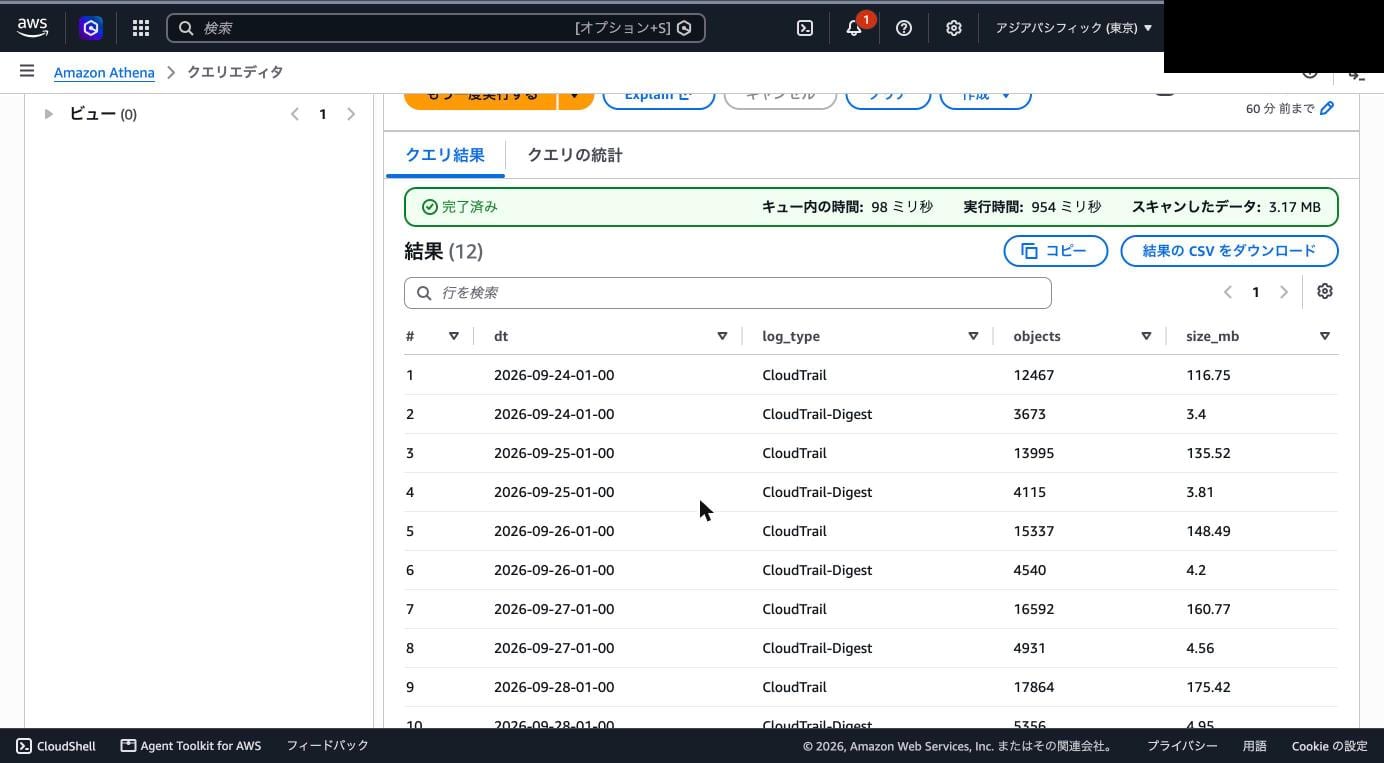Sort results by log_type column arrow

973,336
